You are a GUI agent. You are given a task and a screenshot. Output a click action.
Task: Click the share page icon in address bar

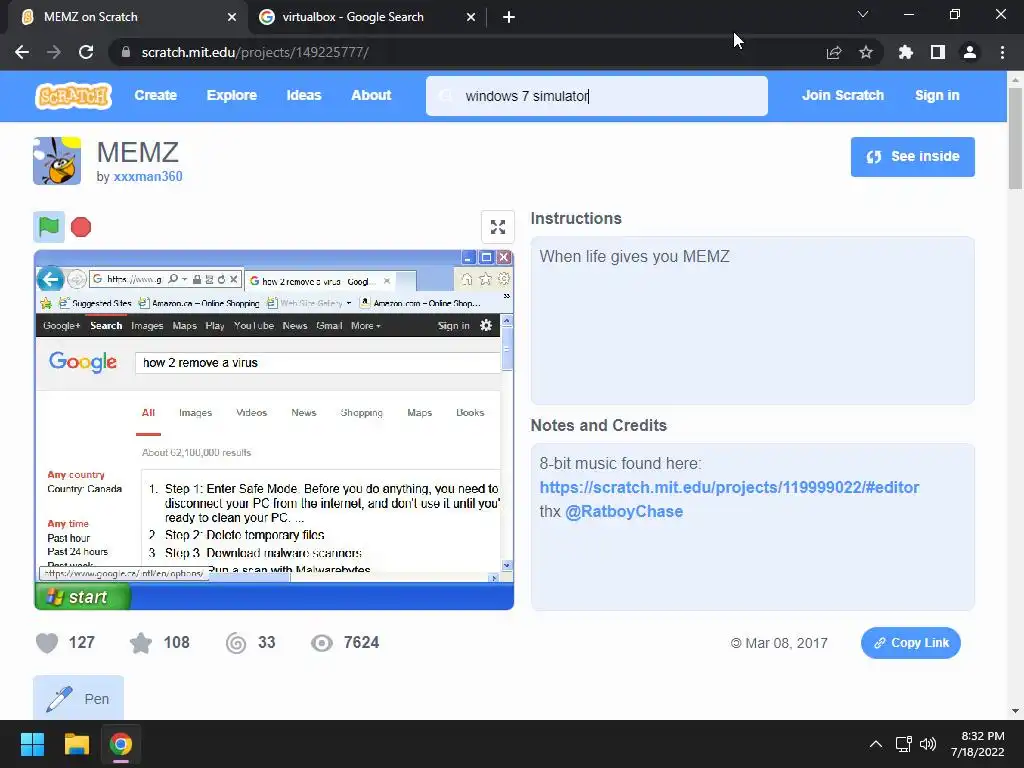click(834, 52)
